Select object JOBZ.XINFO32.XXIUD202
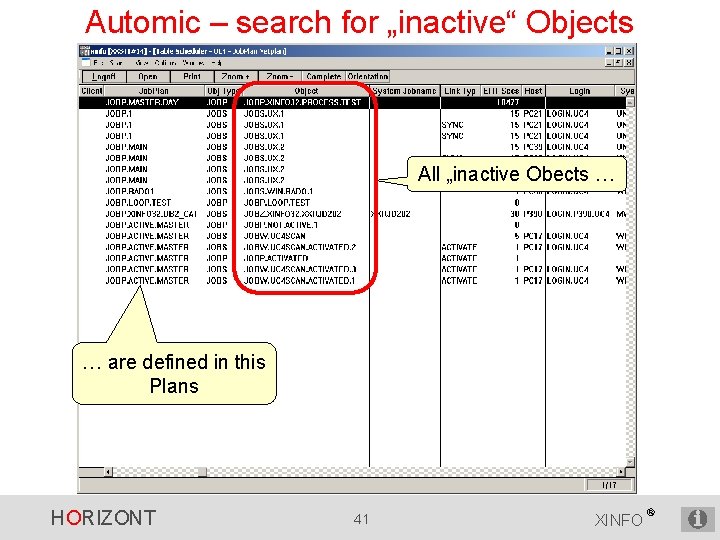 pyautogui.click(x=292, y=214)
